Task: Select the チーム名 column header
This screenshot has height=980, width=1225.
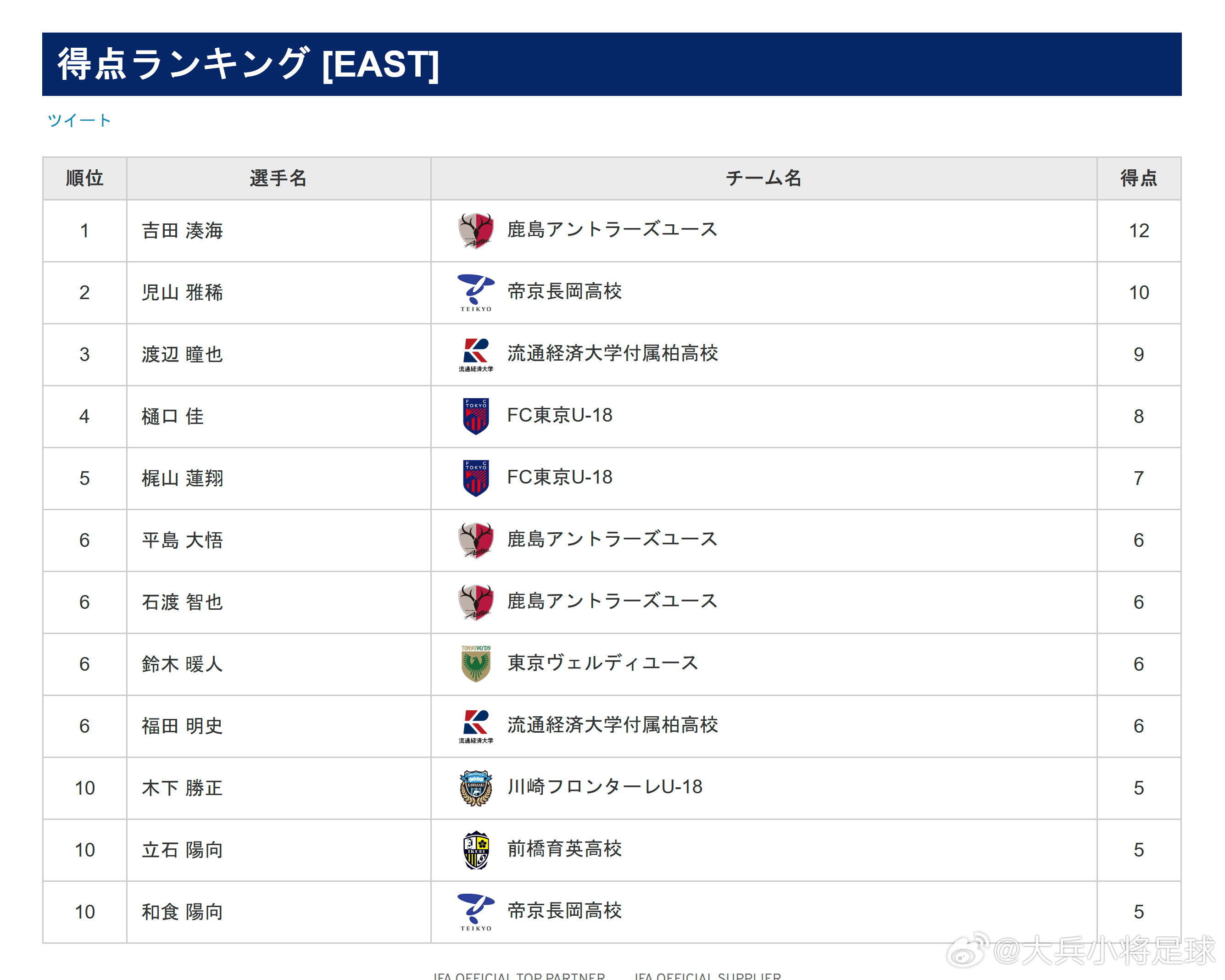Action: point(763,178)
